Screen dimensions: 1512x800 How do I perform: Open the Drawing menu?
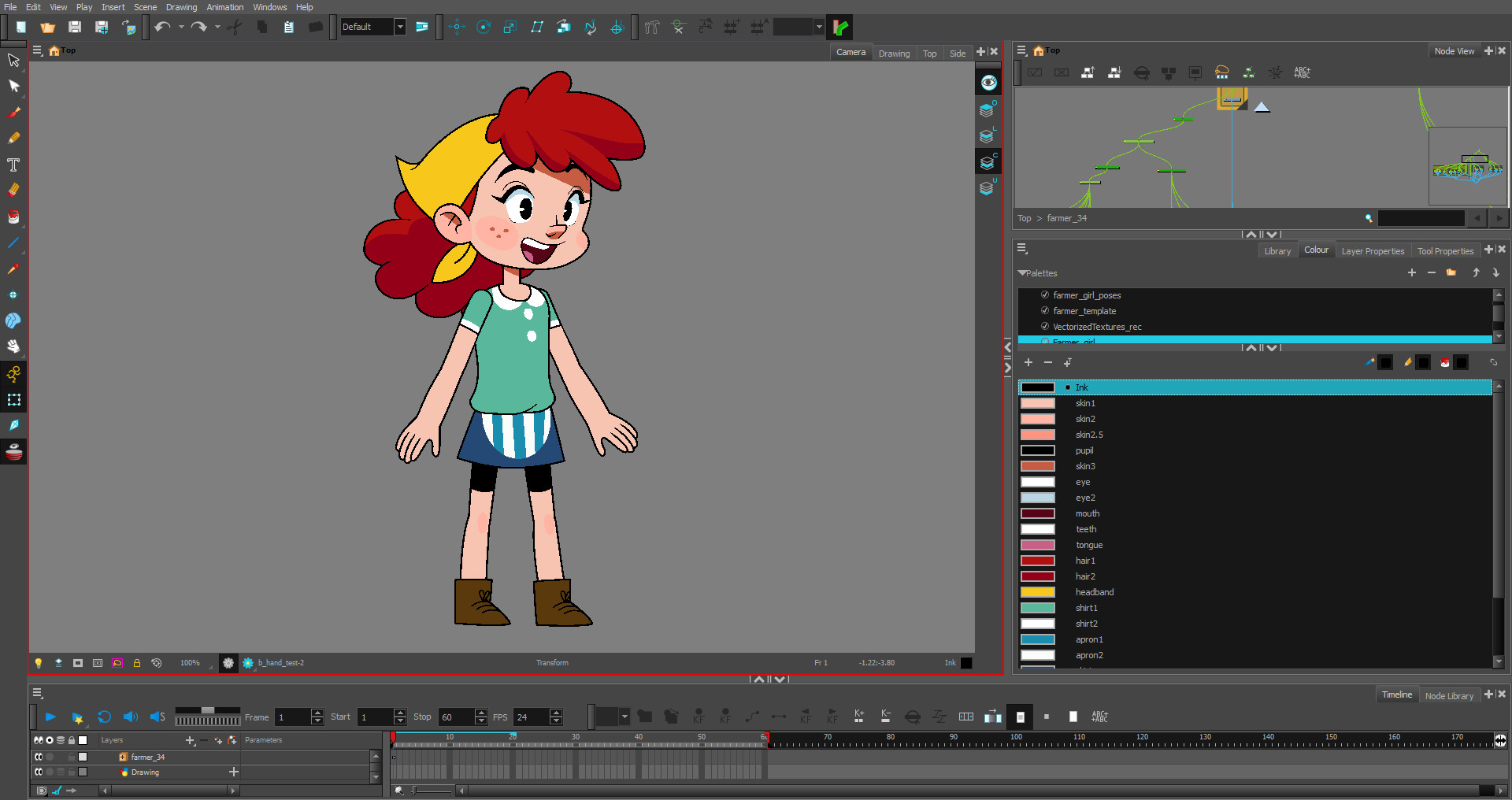click(x=181, y=7)
